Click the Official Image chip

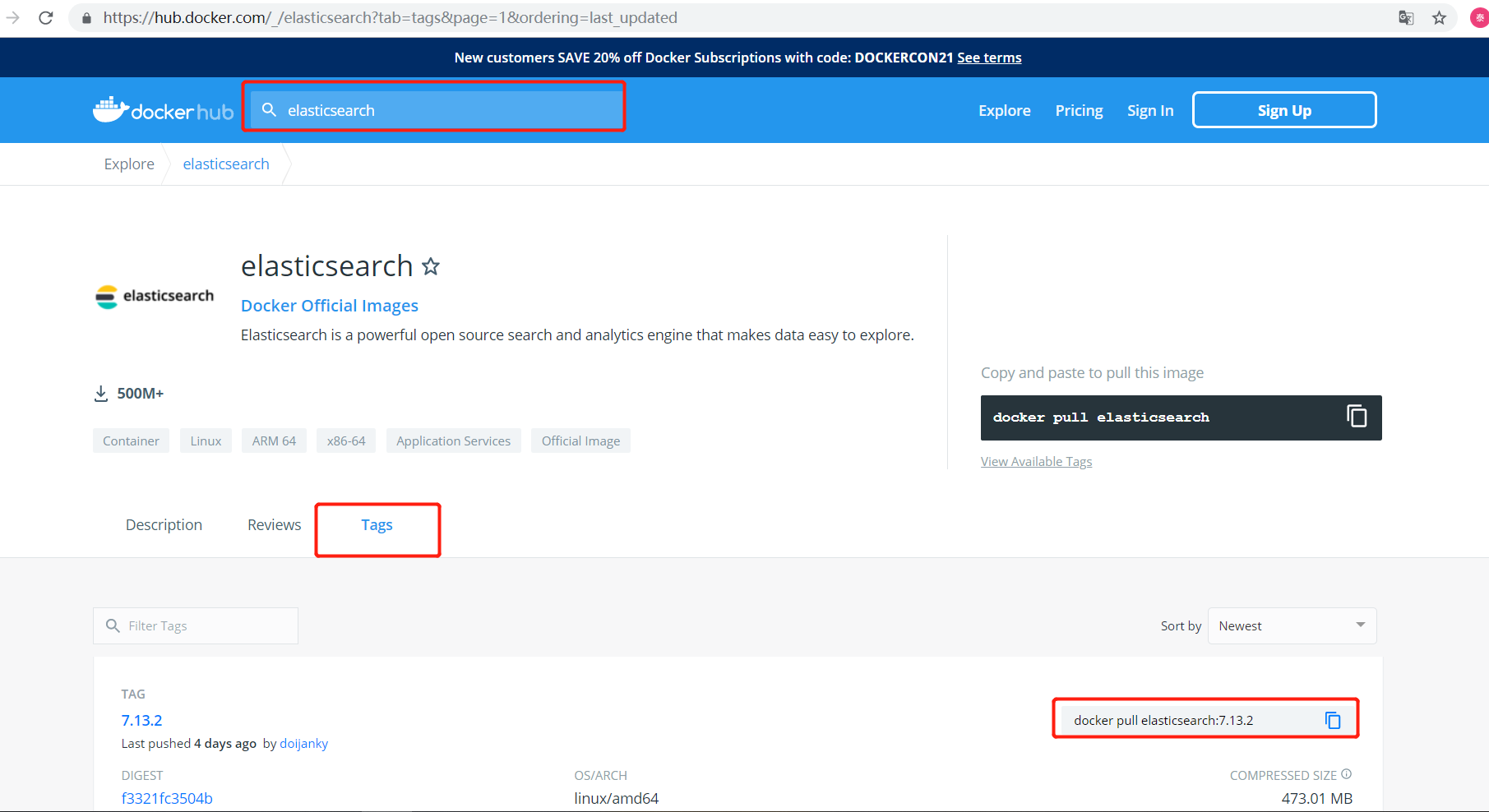[580, 441]
